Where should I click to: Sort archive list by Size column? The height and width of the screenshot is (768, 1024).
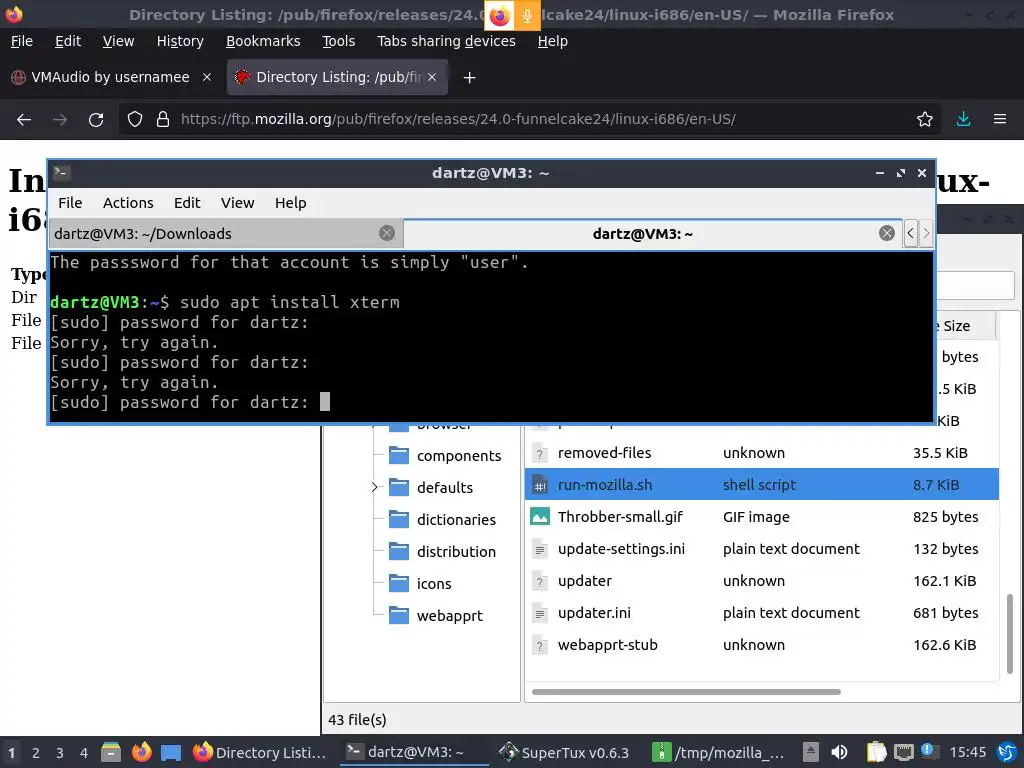pyautogui.click(x=965, y=326)
